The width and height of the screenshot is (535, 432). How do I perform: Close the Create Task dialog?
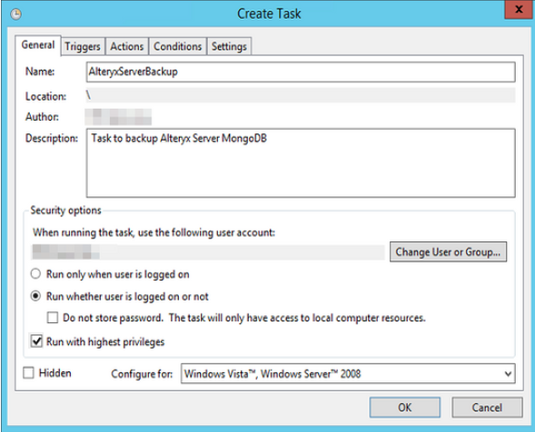point(519,10)
